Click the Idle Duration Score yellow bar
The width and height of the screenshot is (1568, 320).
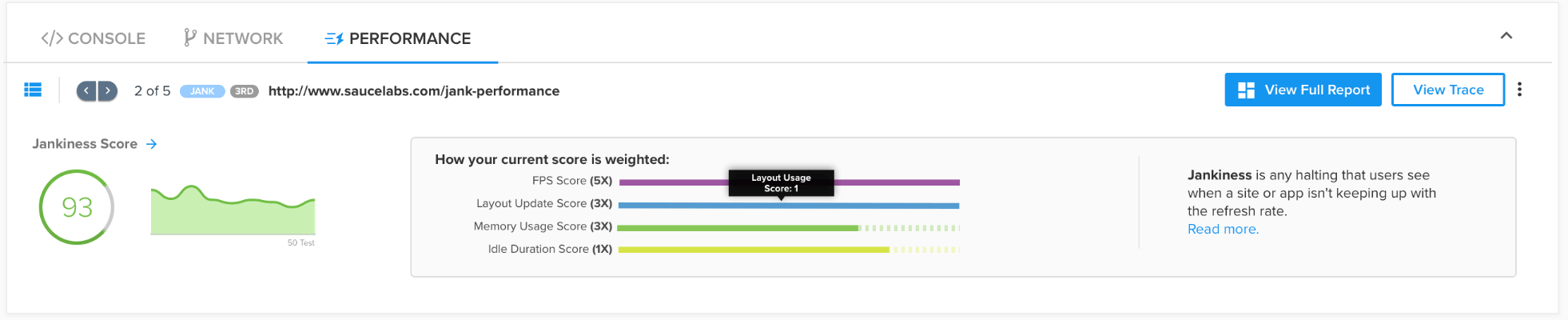click(x=753, y=250)
